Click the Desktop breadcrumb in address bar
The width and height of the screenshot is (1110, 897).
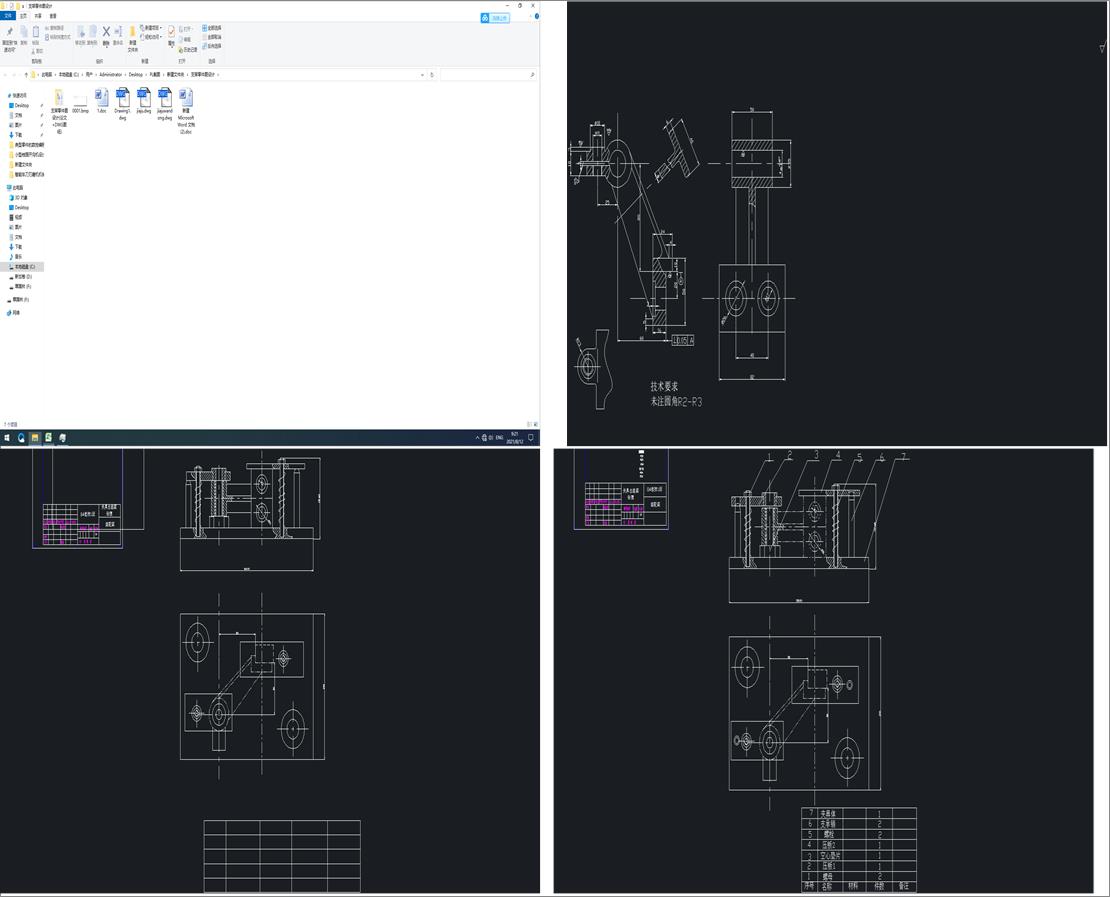[x=135, y=74]
